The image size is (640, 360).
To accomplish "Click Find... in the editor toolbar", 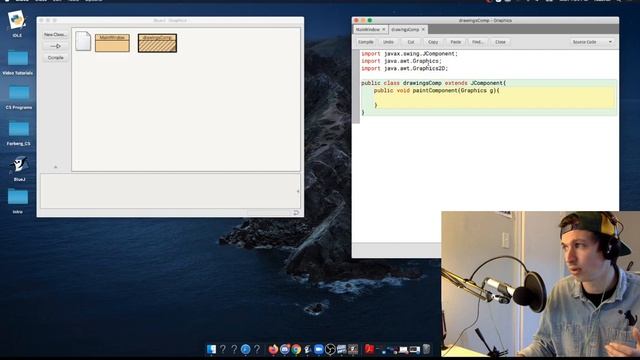I will tap(478, 42).
